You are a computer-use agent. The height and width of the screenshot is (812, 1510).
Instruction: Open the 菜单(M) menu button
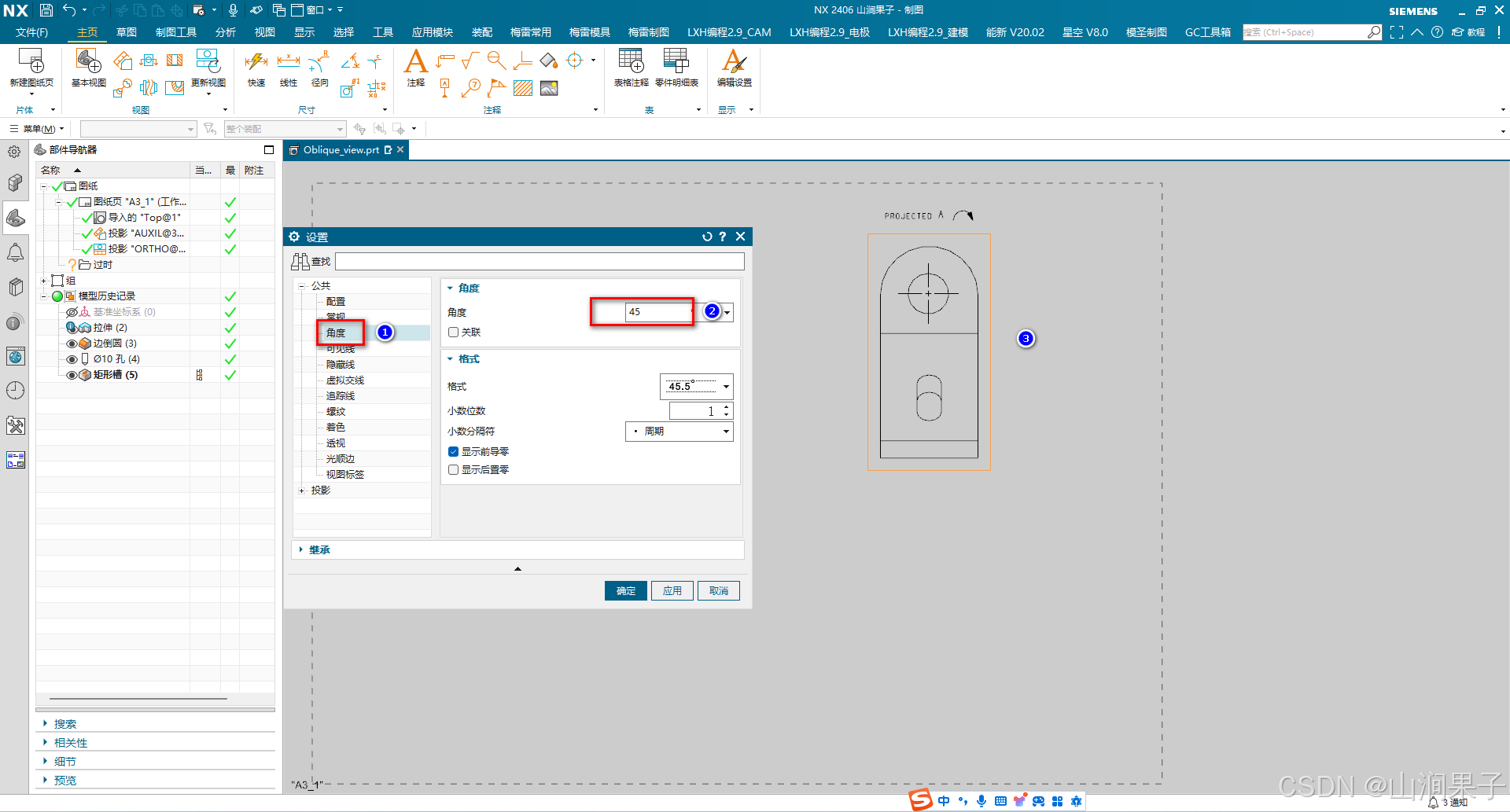coord(38,129)
